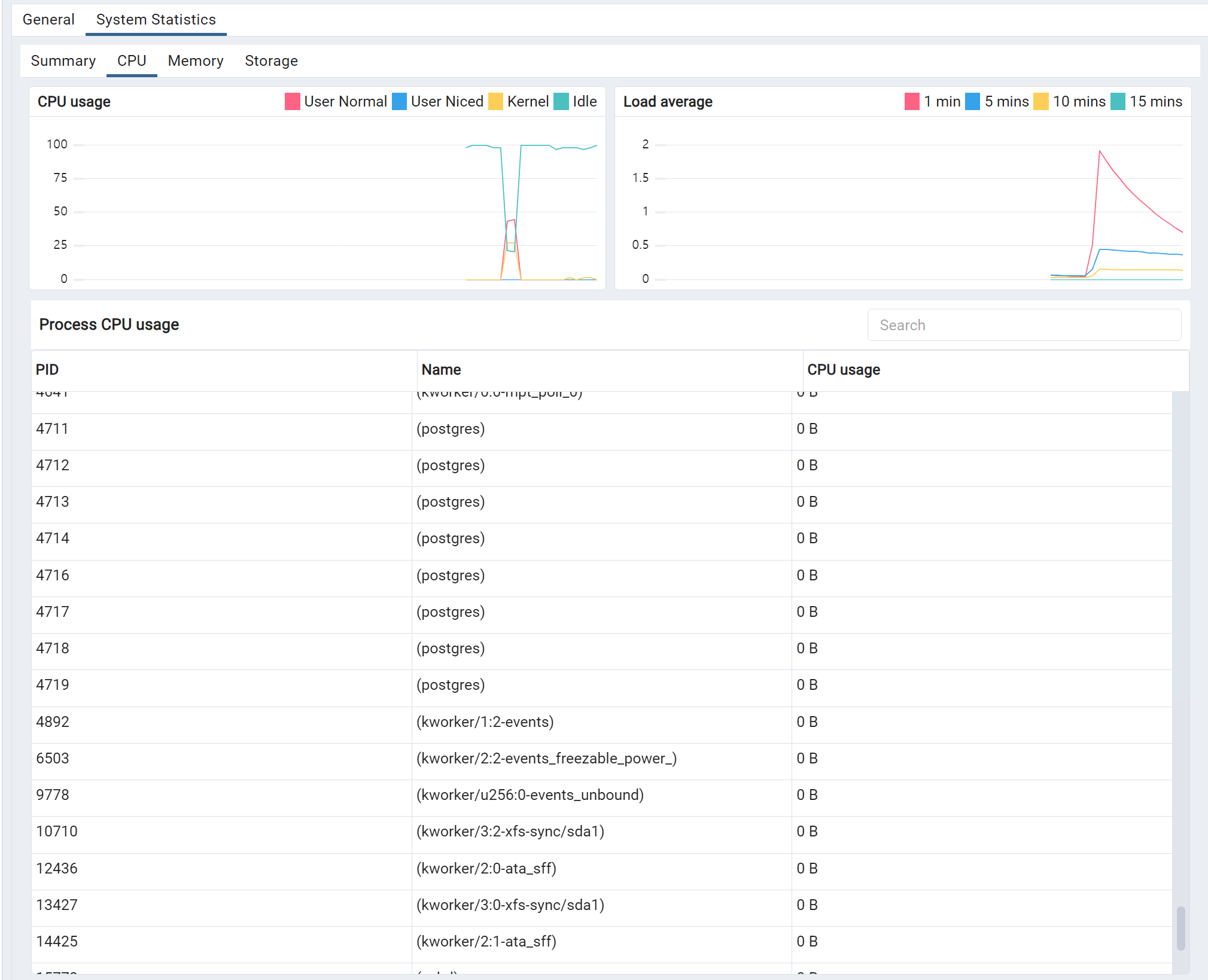Open the Summary sub-tab
Viewport: 1208px width, 980px height.
point(63,61)
